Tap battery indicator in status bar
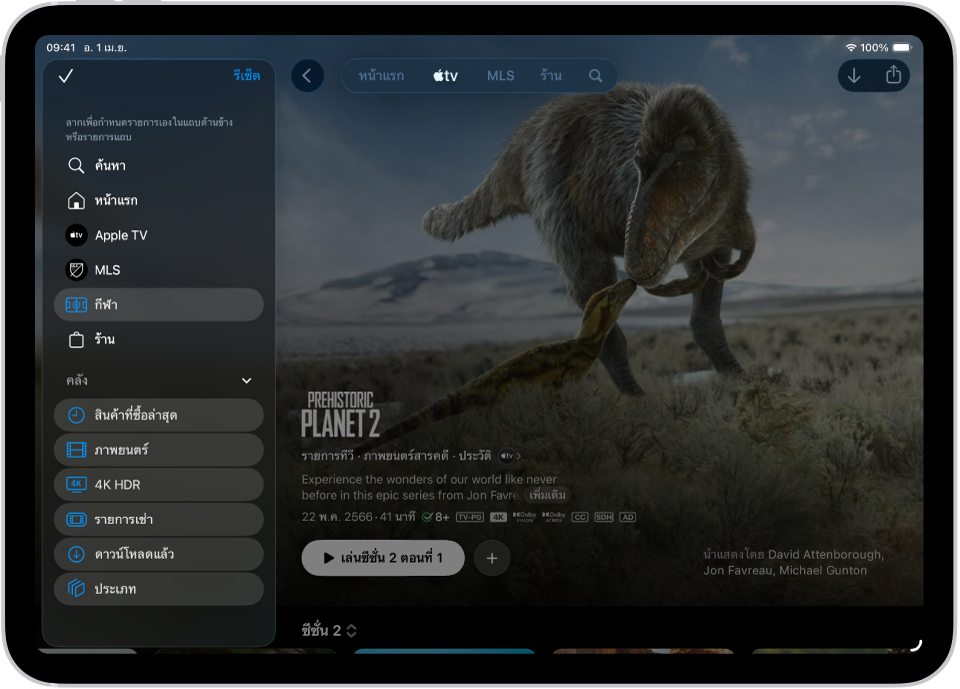Image resolution: width=960 pixels, height=689 pixels. 902,47
